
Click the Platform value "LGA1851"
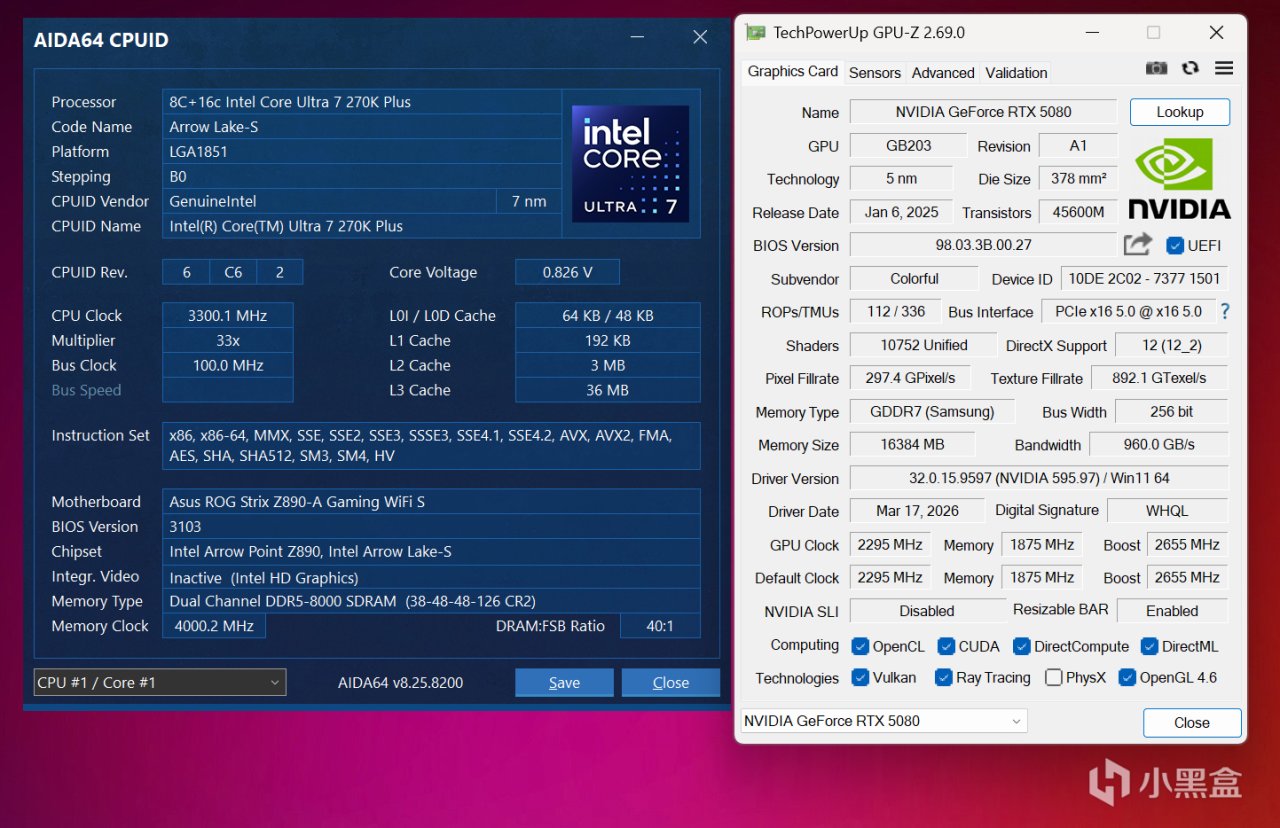362,152
